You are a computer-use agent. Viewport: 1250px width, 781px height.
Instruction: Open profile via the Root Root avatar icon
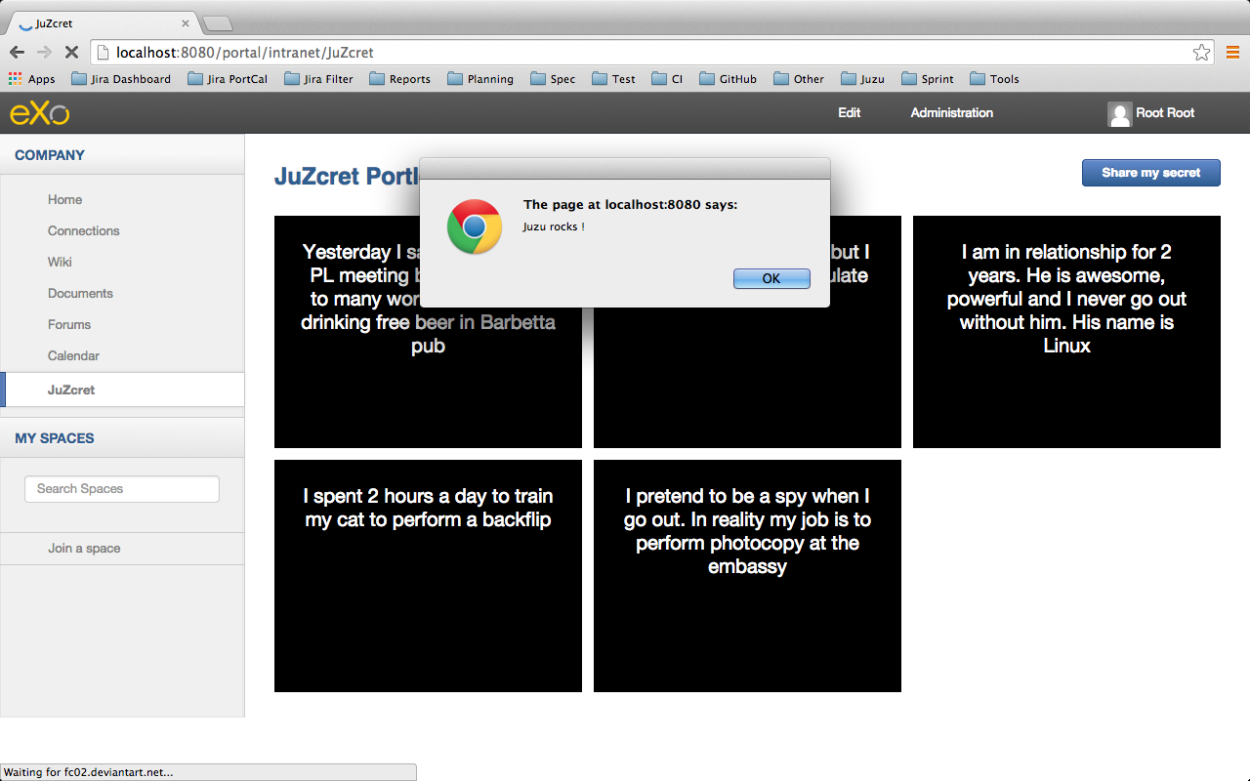click(x=1119, y=113)
